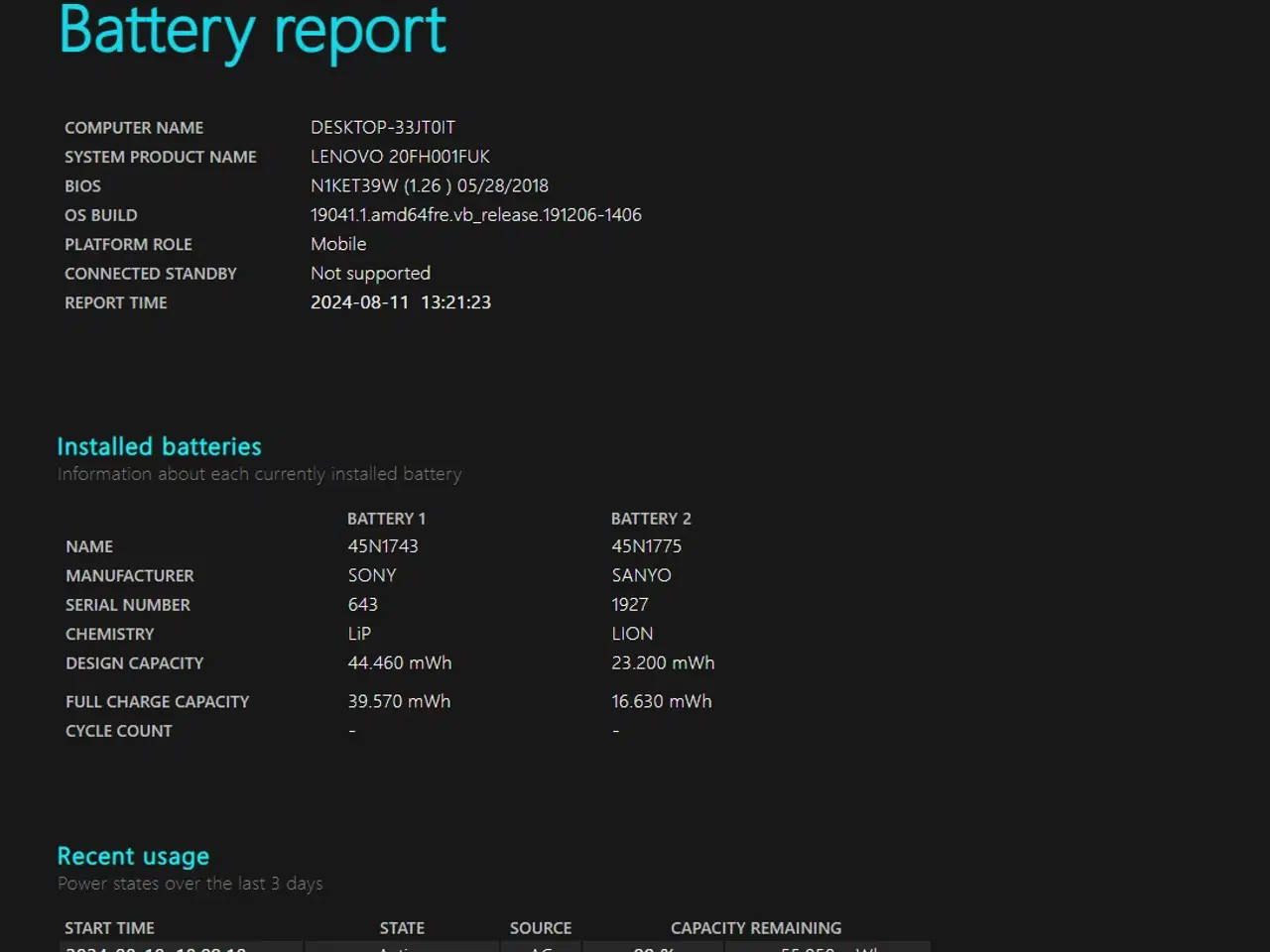Select report time 2024-08-11 13:21:23
1270x952 pixels.
click(401, 302)
